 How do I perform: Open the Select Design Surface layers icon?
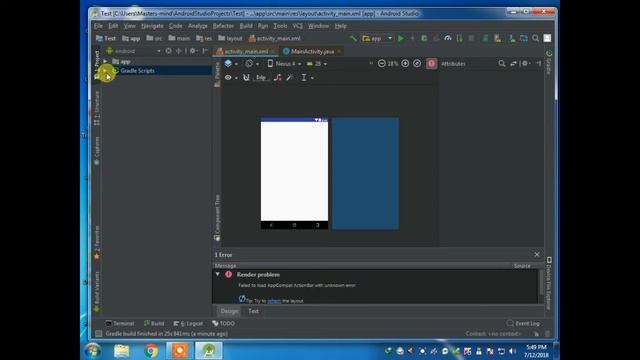[231, 64]
